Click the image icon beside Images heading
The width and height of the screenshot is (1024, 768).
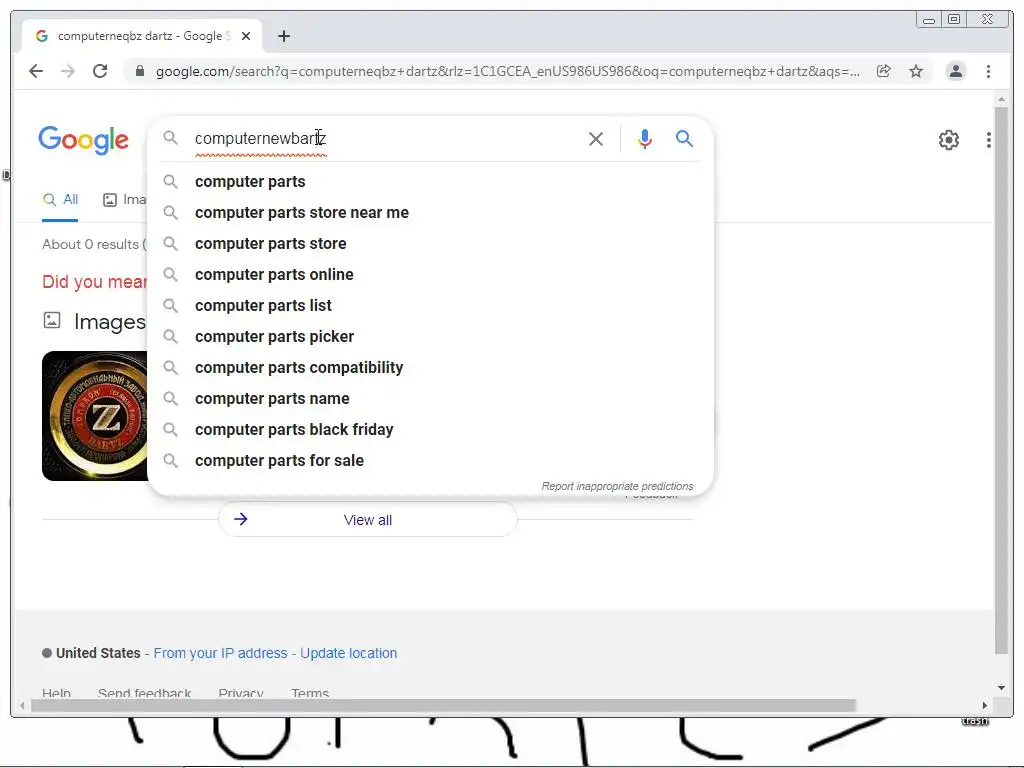pos(52,320)
